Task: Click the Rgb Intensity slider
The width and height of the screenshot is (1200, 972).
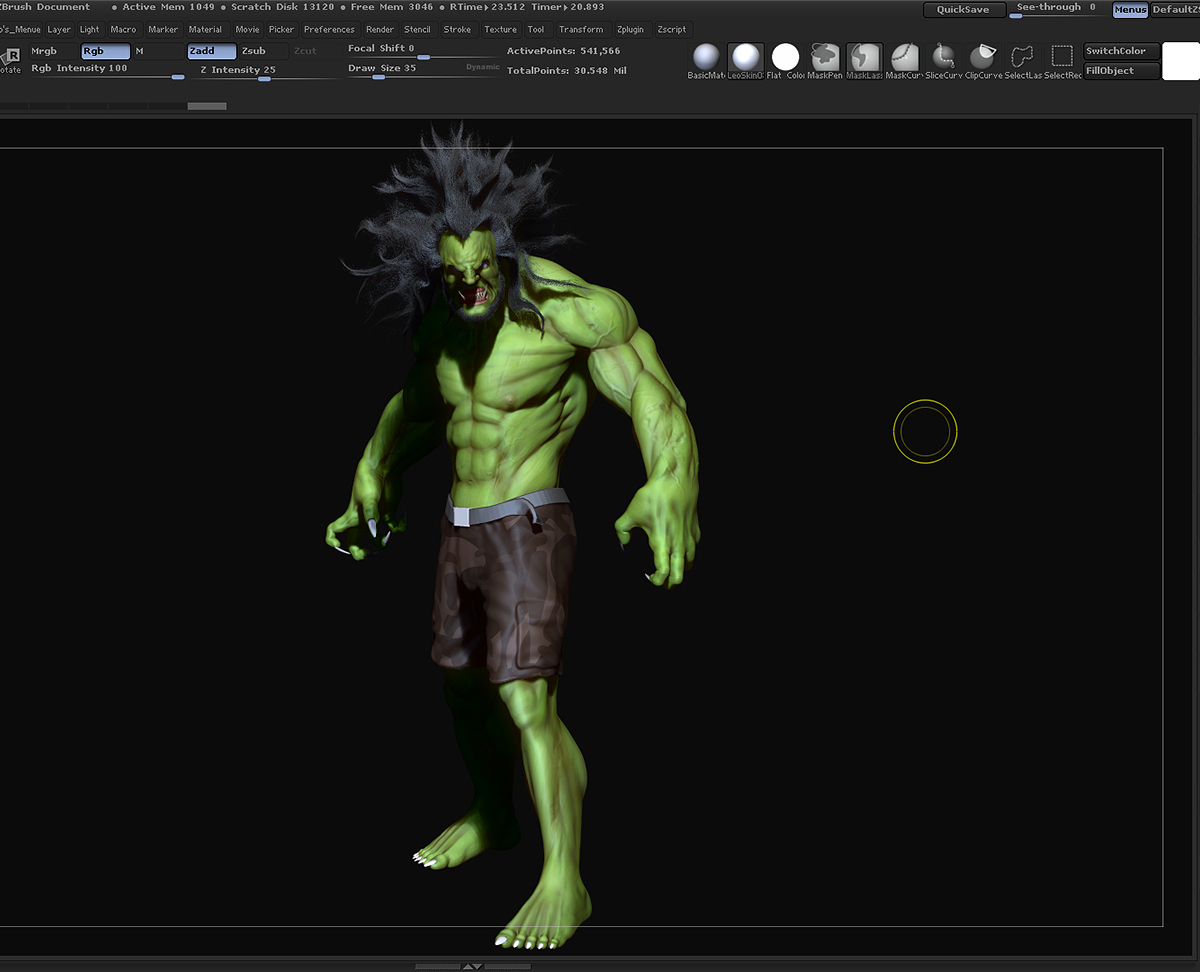Action: pos(107,71)
